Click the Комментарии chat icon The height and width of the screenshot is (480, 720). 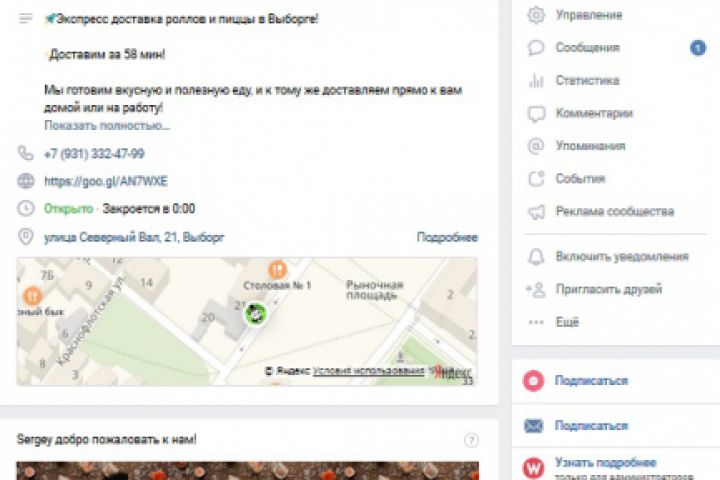pyautogui.click(x=536, y=113)
